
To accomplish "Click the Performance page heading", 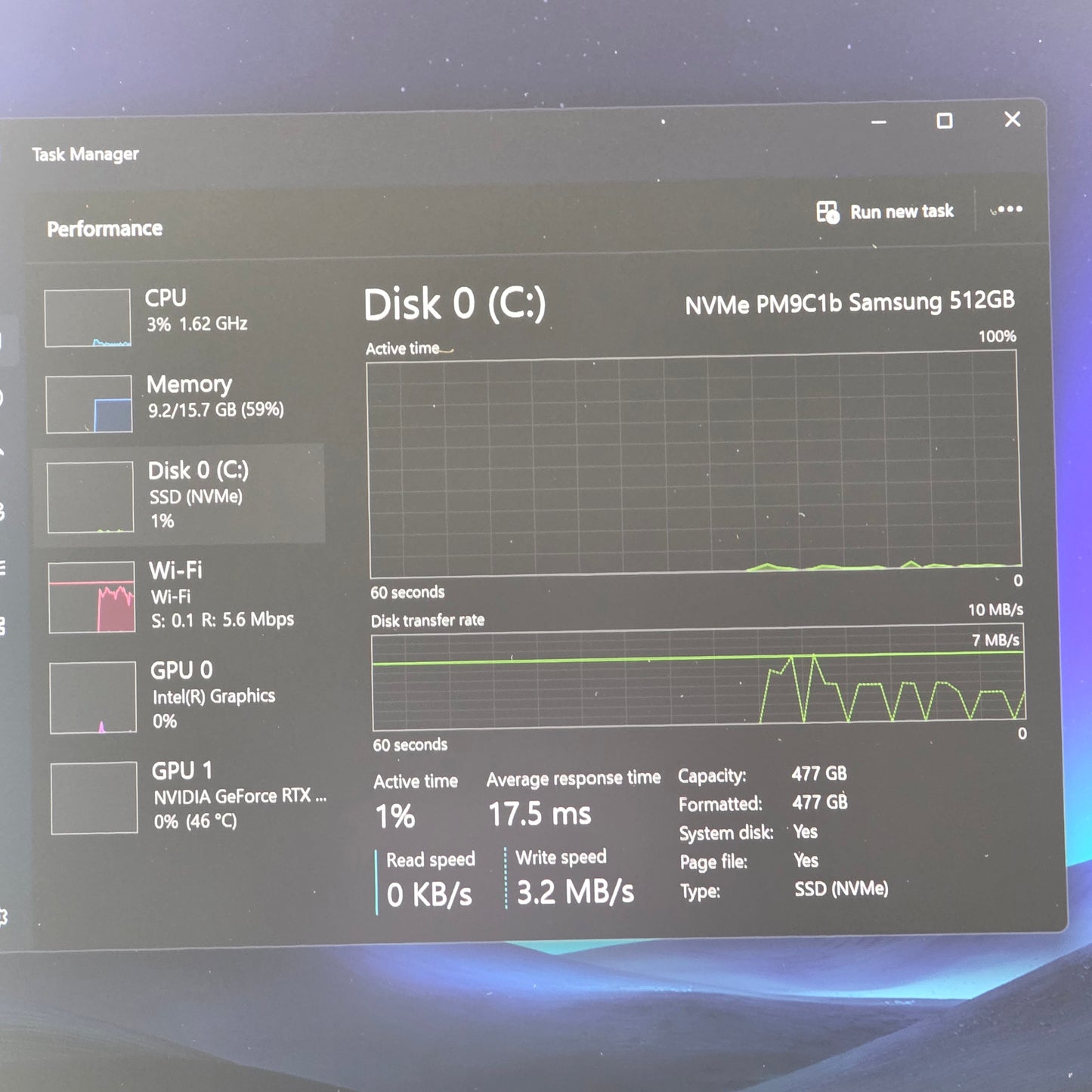I will click(104, 228).
